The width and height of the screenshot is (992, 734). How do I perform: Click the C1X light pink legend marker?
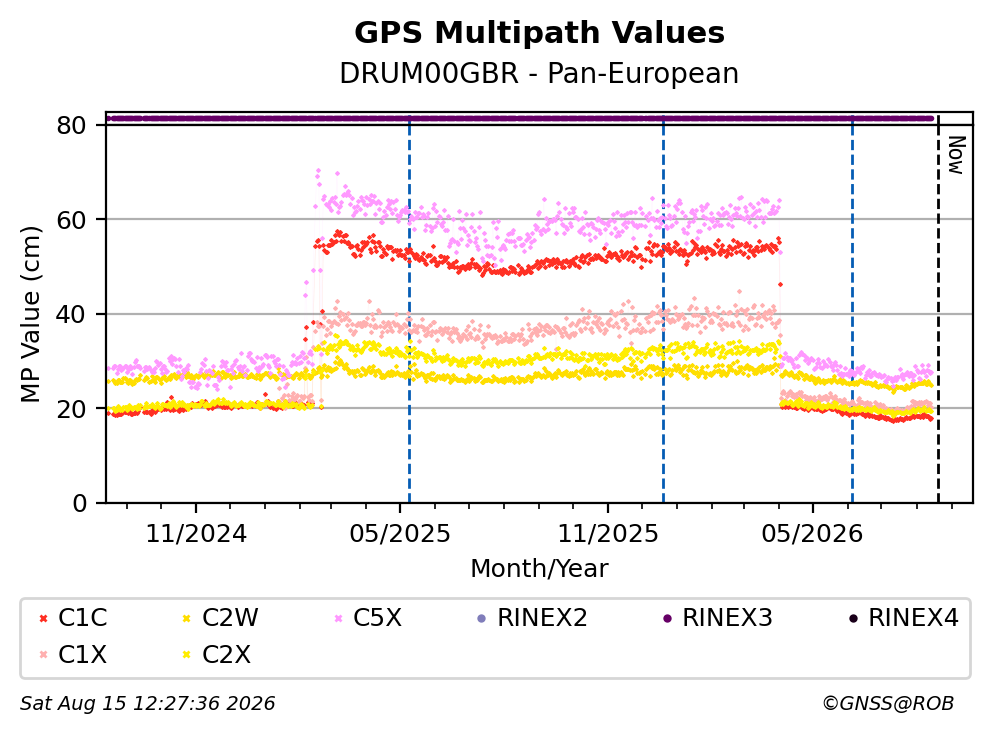point(43,655)
